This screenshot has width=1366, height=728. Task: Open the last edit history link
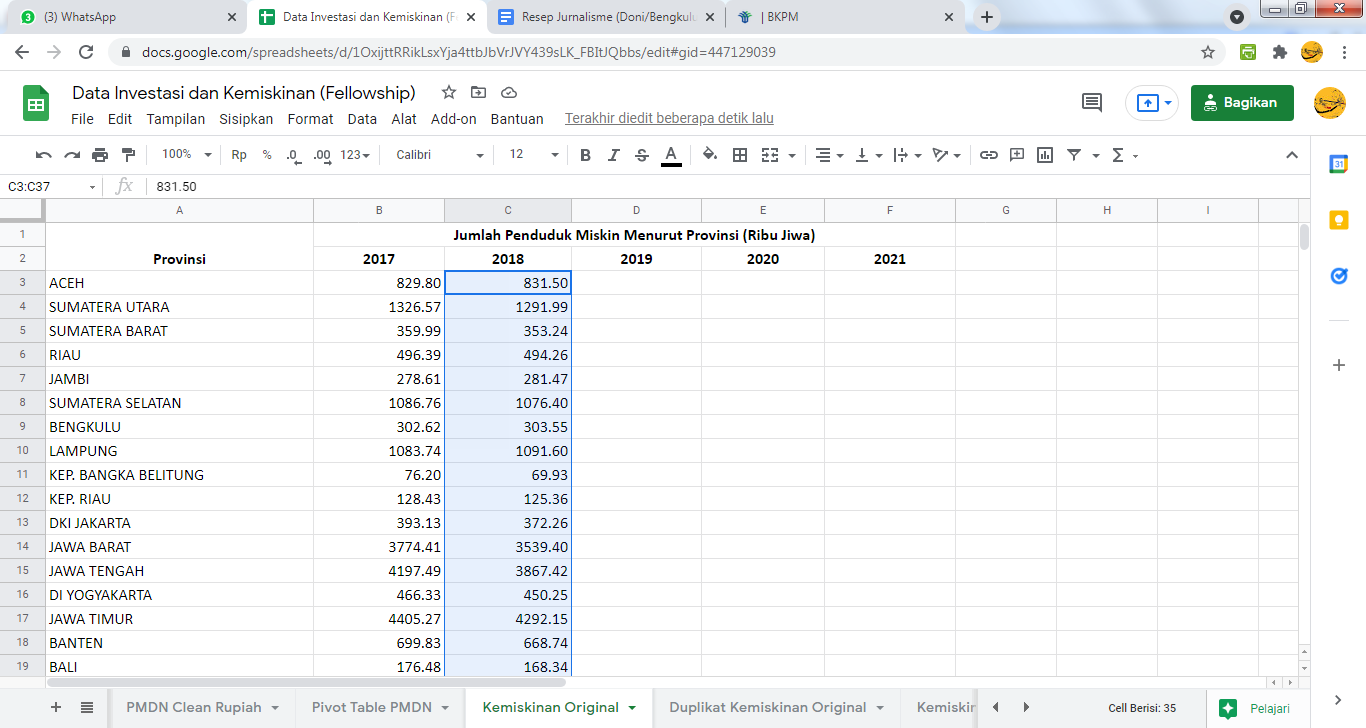(669, 119)
